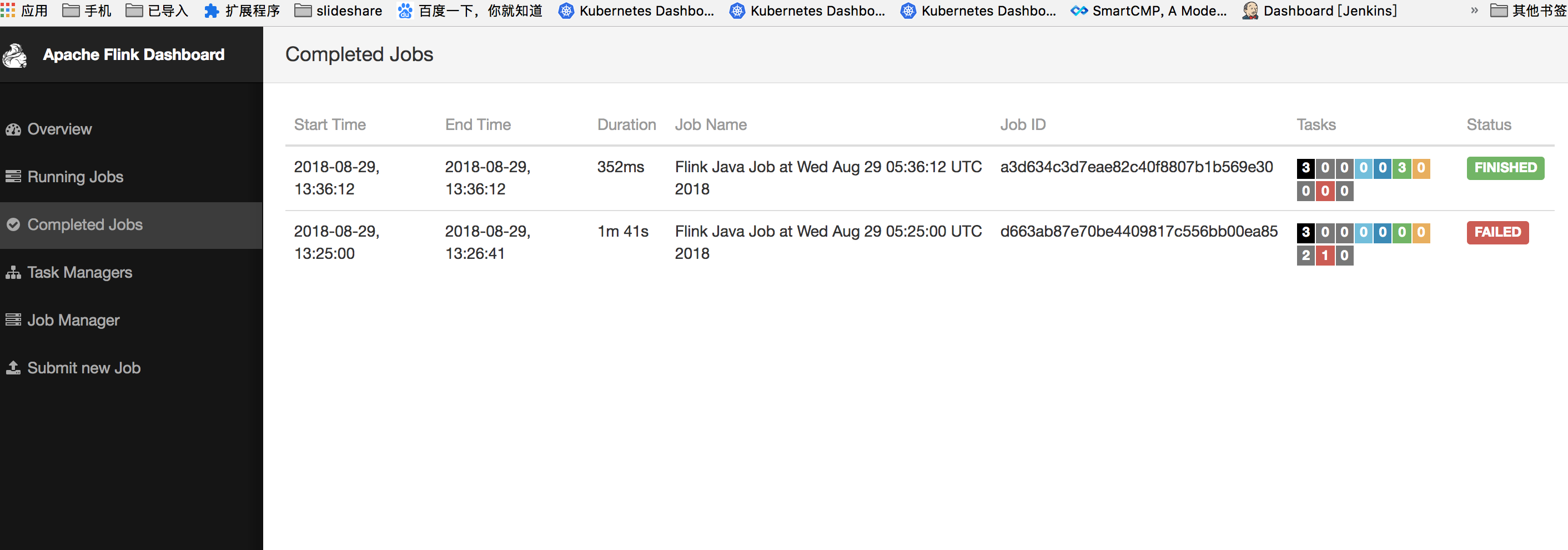Click job ID a3d634c3d7eae82c40f8807b1b569e30
Viewport: 1568px width, 550px height.
[x=1137, y=167]
